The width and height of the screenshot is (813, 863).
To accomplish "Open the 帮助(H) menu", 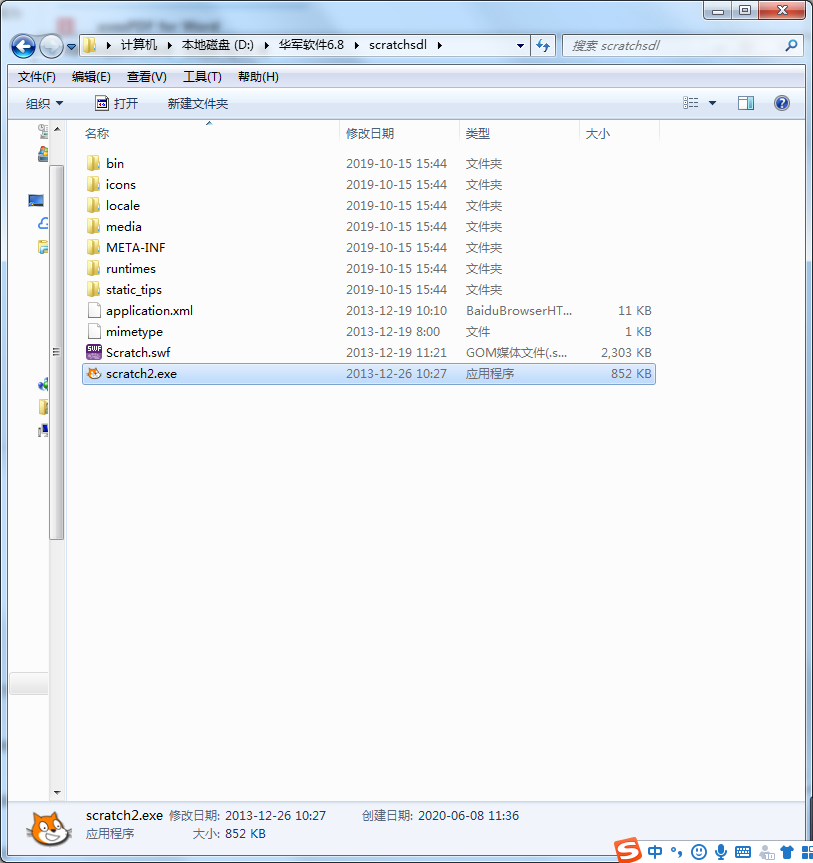I will [x=258, y=77].
